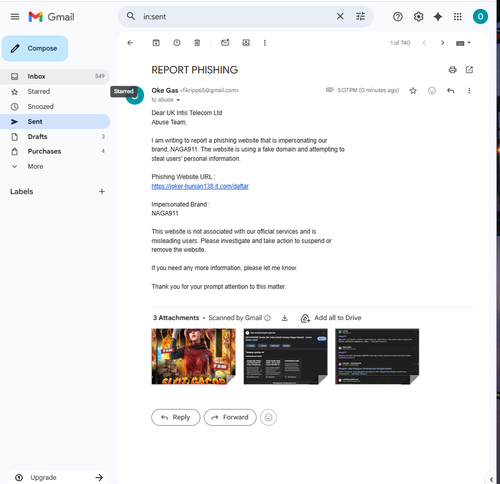Click the Compose button
500x484 pixels.
[35, 48]
